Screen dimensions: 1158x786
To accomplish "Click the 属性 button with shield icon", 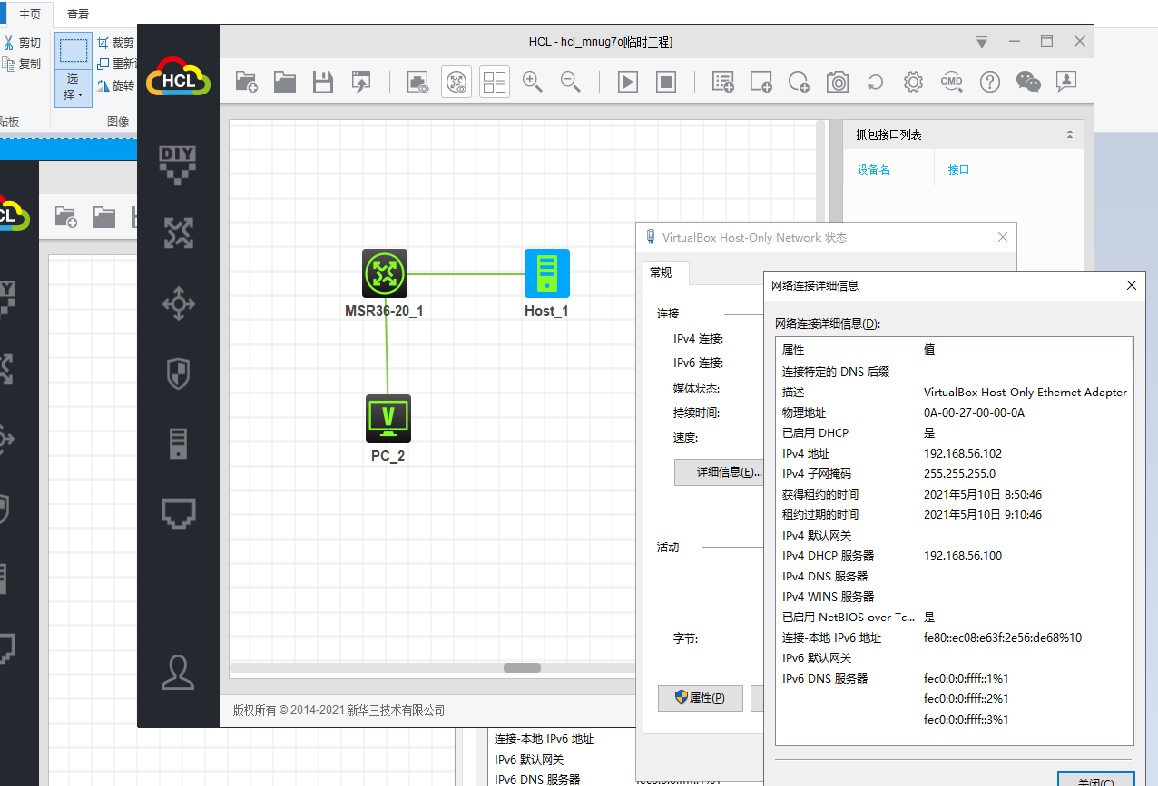I will pos(700,698).
